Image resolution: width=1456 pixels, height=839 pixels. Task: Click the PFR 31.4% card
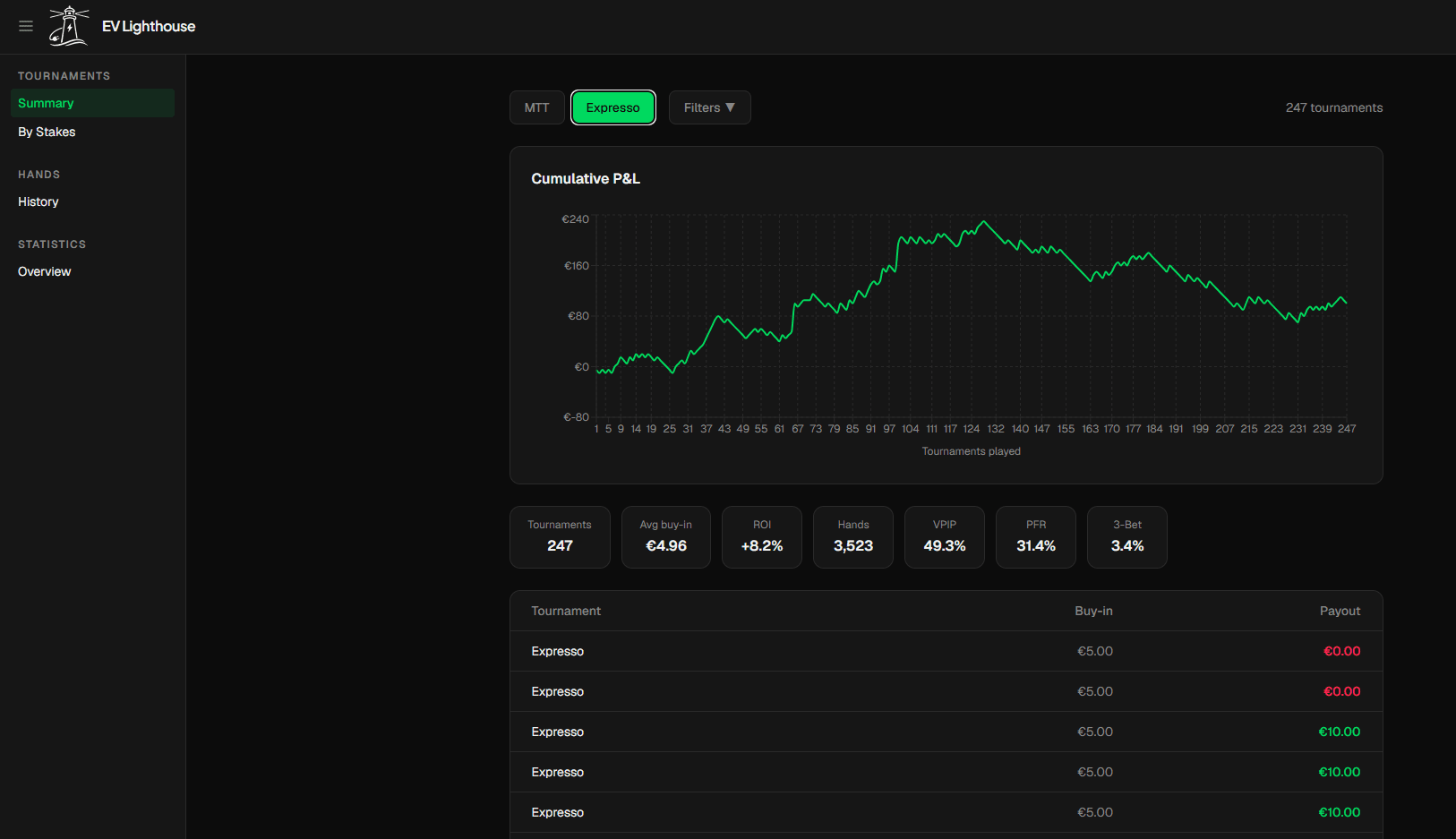click(x=1036, y=537)
